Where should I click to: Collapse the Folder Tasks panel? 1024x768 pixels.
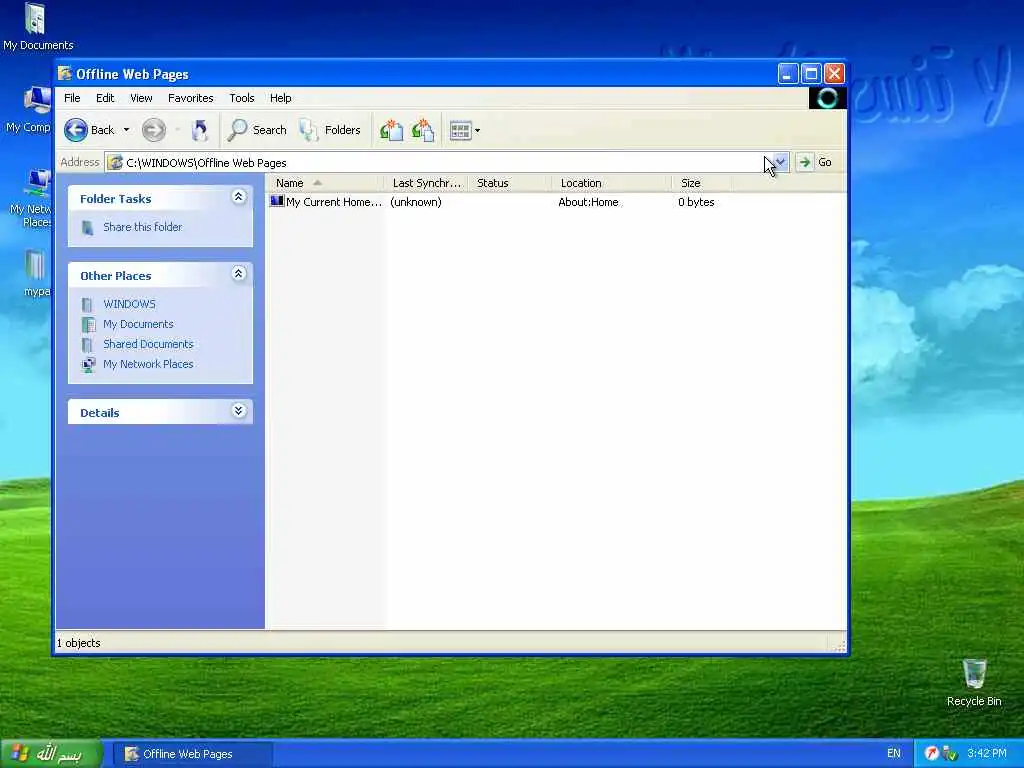point(238,197)
